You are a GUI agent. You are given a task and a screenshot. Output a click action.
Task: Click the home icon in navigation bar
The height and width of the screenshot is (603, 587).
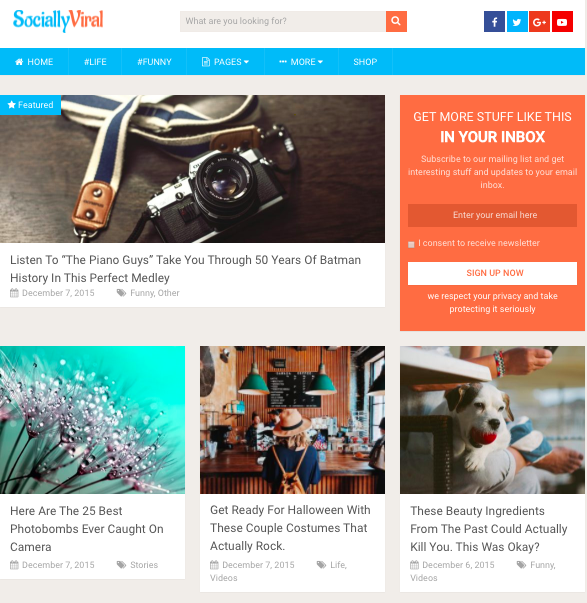click(x=19, y=62)
